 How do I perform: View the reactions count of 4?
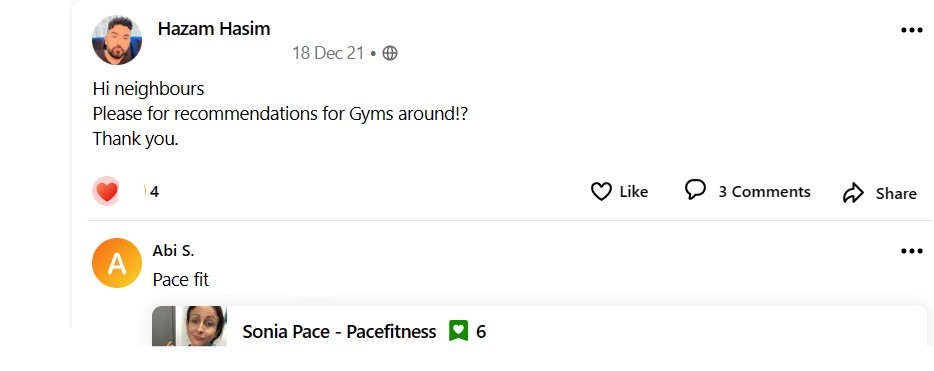pos(154,192)
